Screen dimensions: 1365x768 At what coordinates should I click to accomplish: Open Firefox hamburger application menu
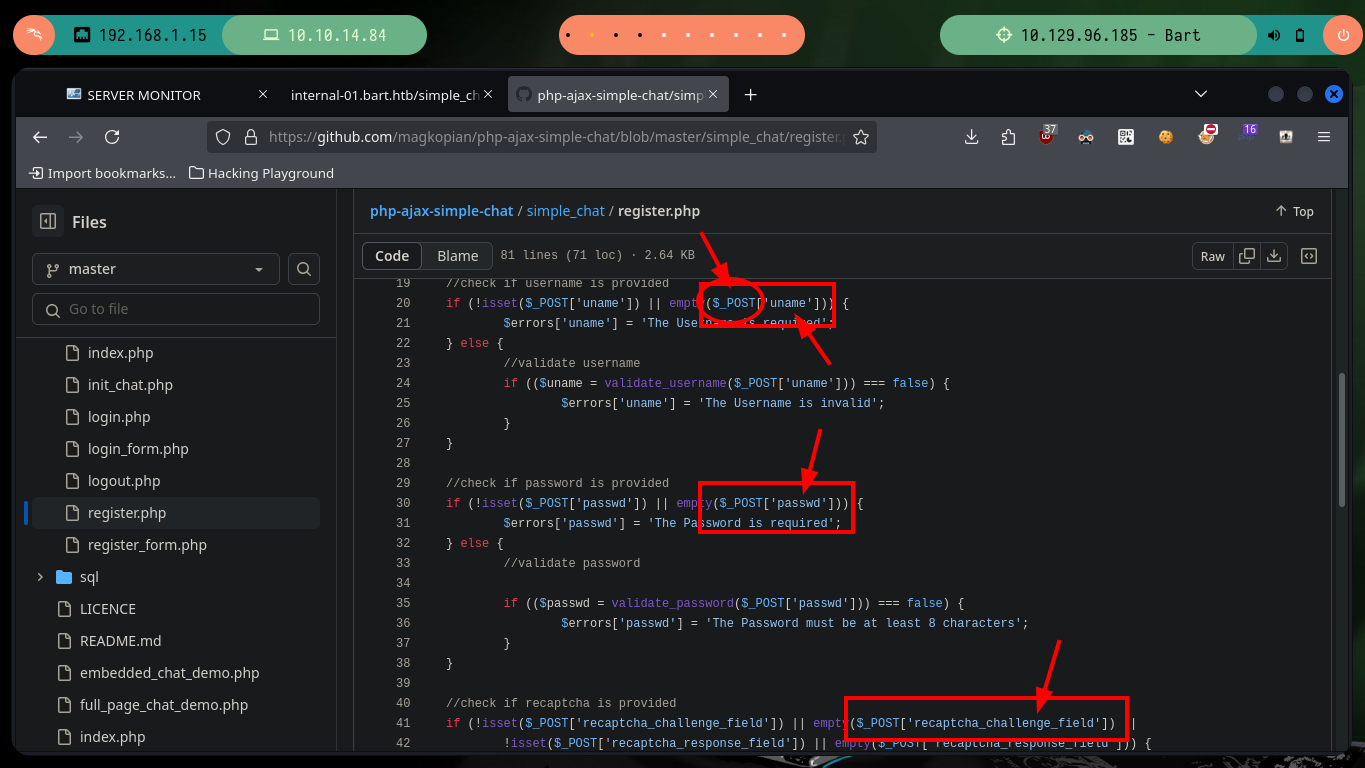(x=1324, y=137)
